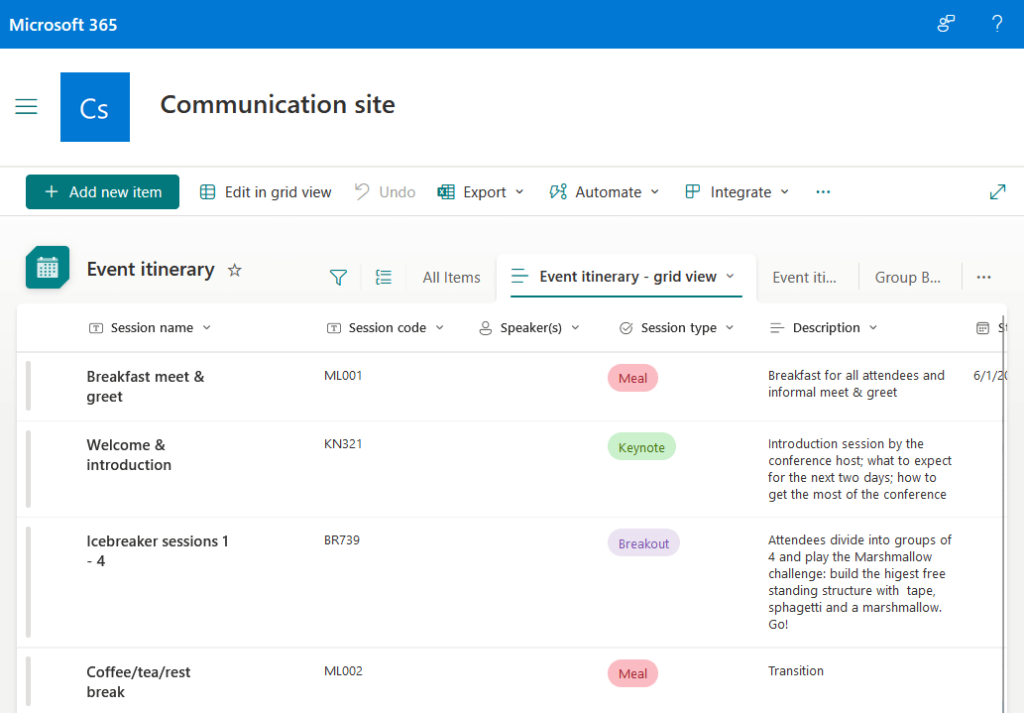
Task: Click session code BR739
Action: coord(342,540)
